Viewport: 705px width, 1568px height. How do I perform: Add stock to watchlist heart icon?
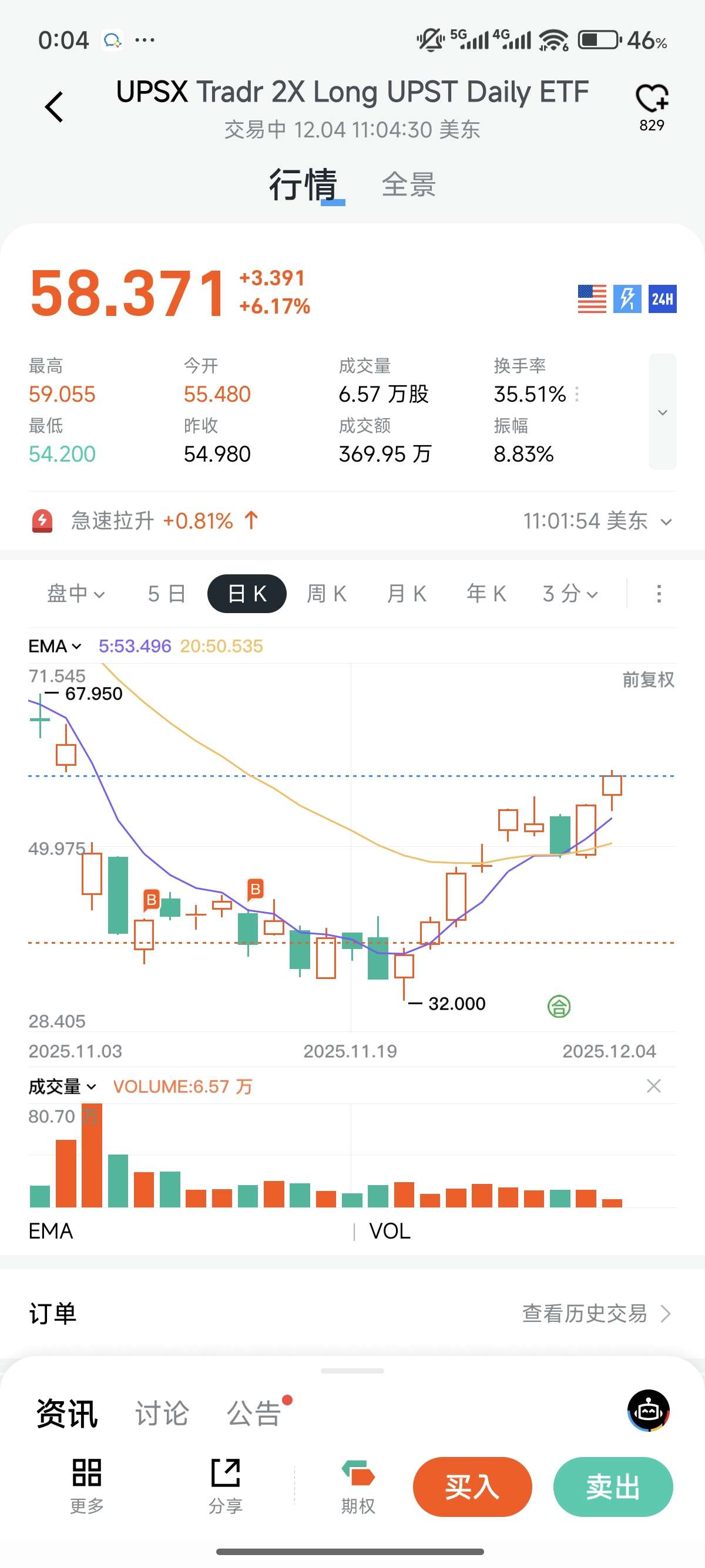652,99
